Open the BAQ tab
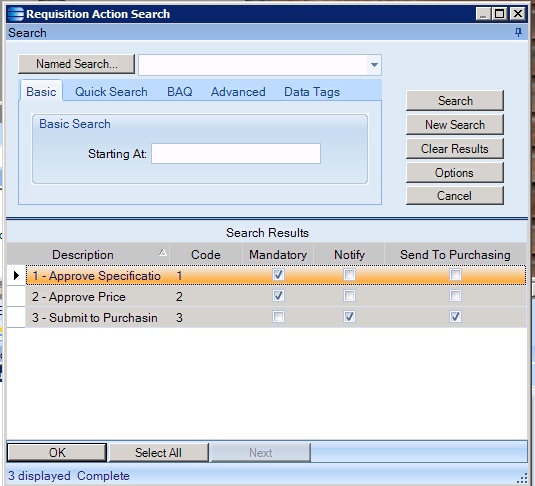535x486 pixels. click(x=180, y=92)
